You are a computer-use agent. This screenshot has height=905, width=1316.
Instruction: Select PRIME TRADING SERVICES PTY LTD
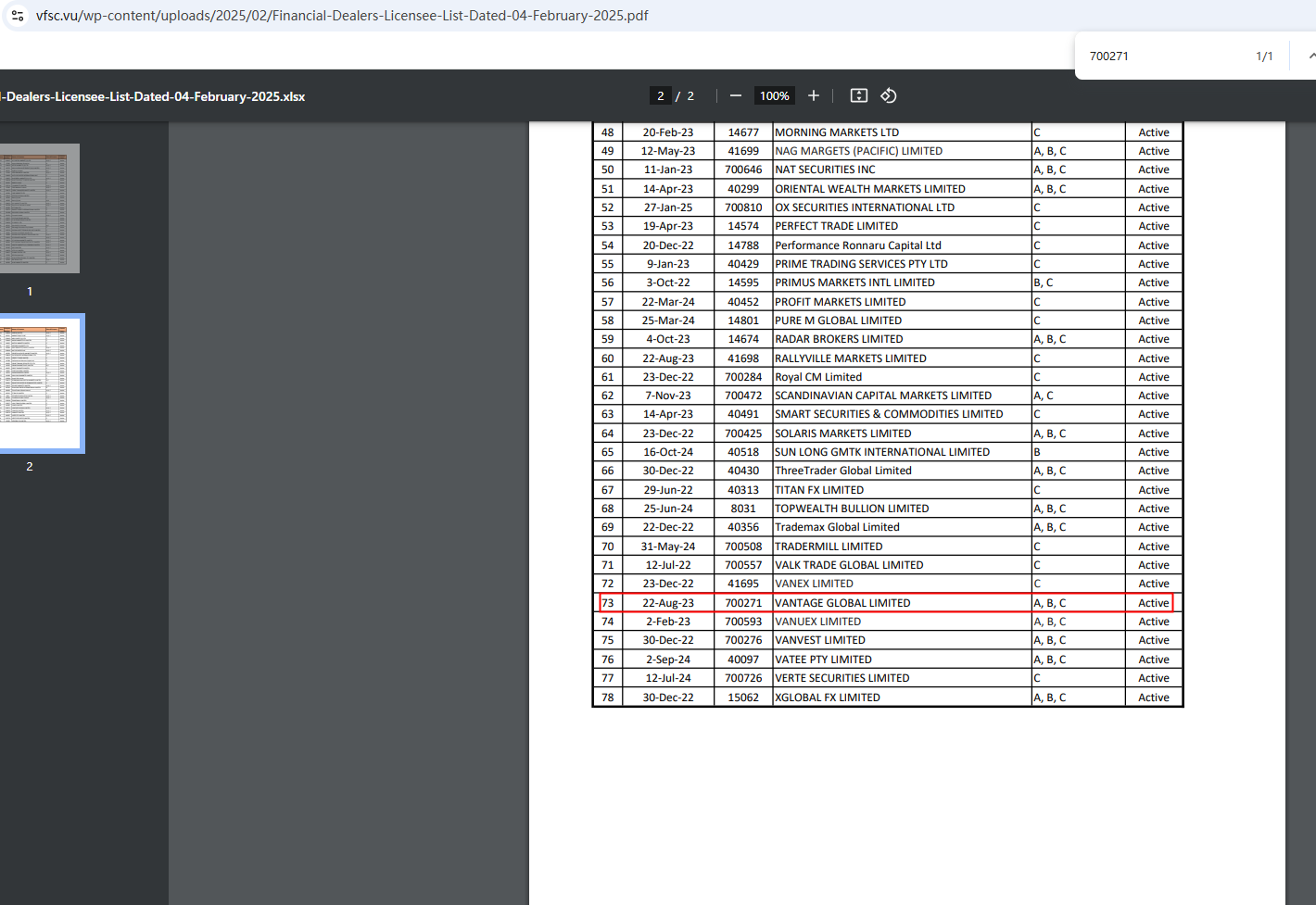861,264
